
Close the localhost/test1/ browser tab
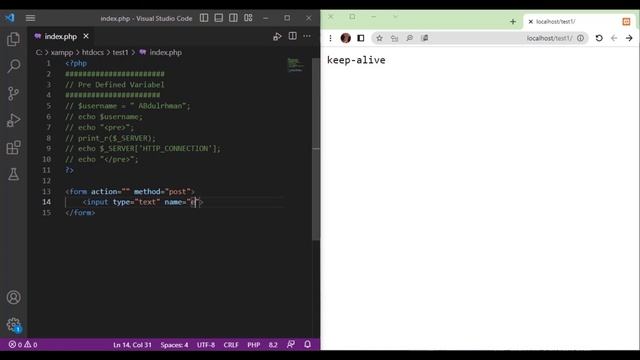pyautogui.click(x=531, y=22)
